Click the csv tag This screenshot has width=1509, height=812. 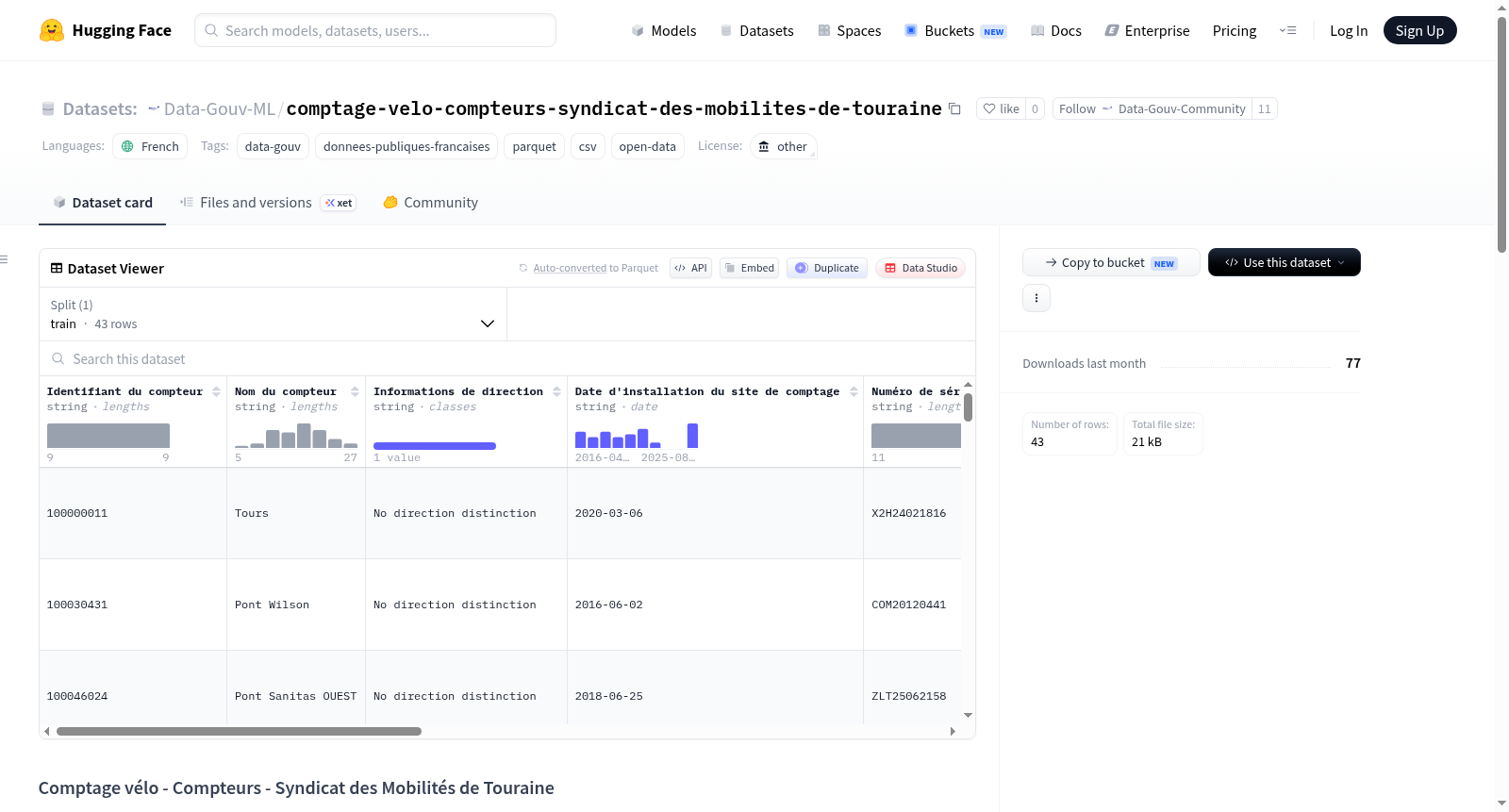pos(588,146)
